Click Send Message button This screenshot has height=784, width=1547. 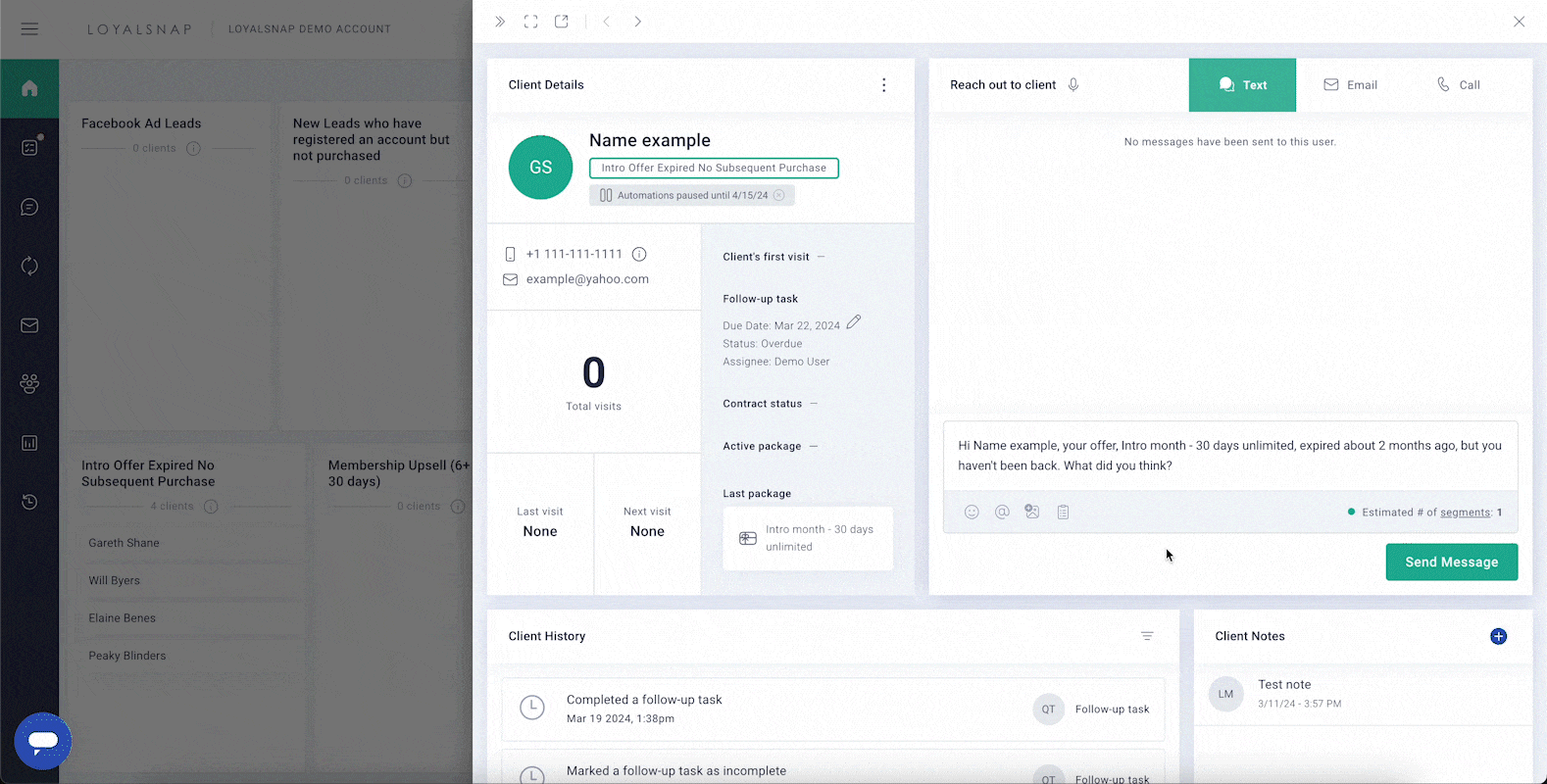[1452, 562]
